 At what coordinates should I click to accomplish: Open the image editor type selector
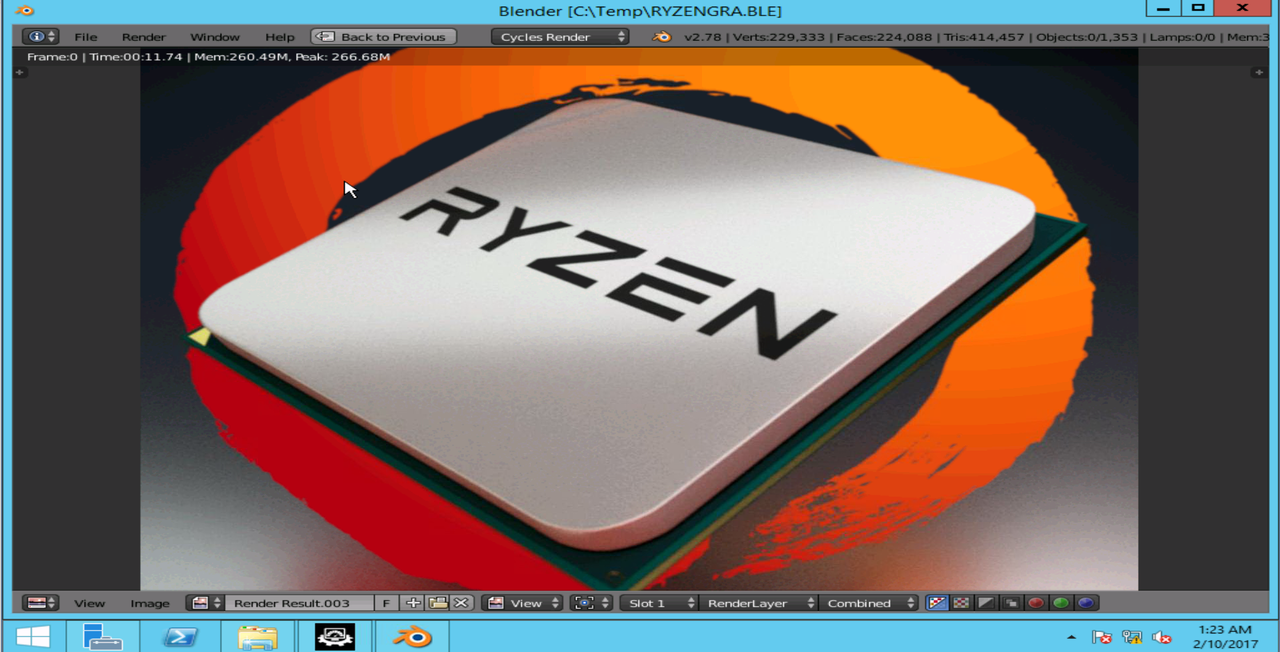coord(41,603)
